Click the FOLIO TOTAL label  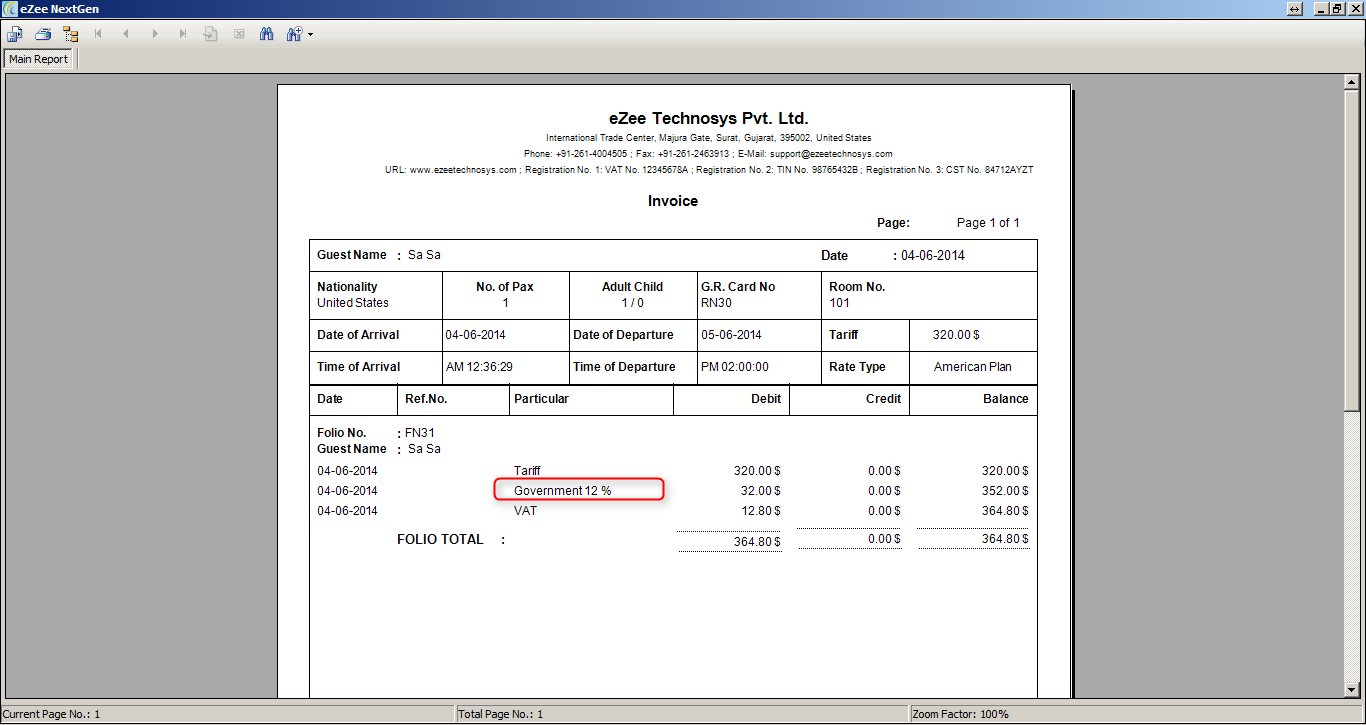tap(440, 539)
